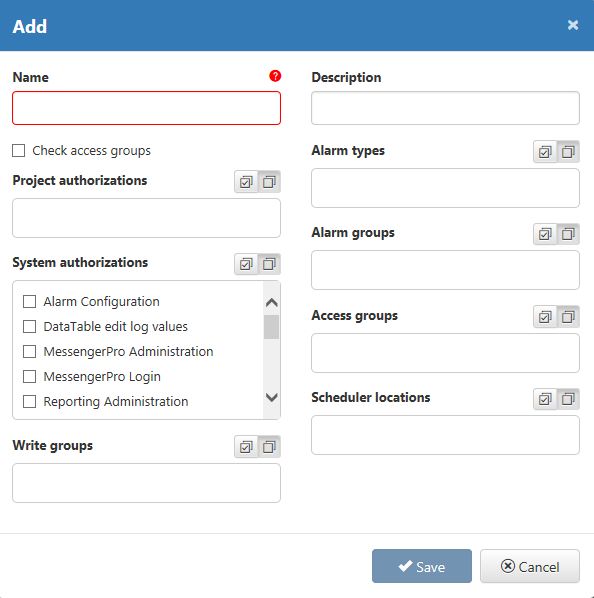Tick the Alarm Configuration checkbox

pos(30,302)
